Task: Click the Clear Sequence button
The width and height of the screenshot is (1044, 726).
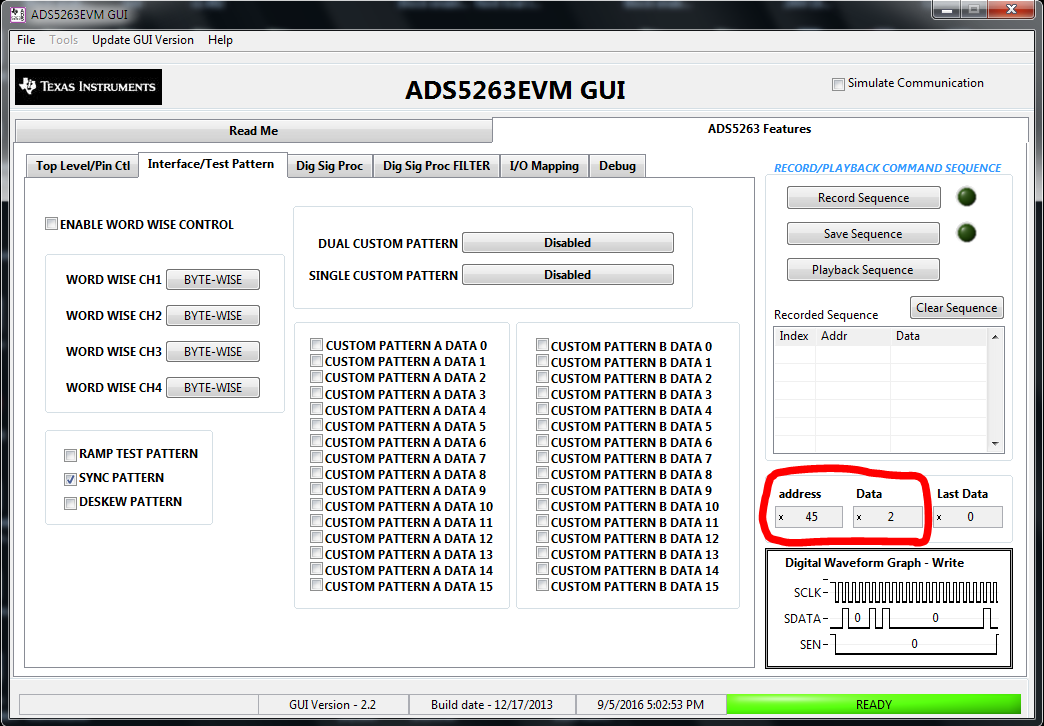Action: point(957,308)
